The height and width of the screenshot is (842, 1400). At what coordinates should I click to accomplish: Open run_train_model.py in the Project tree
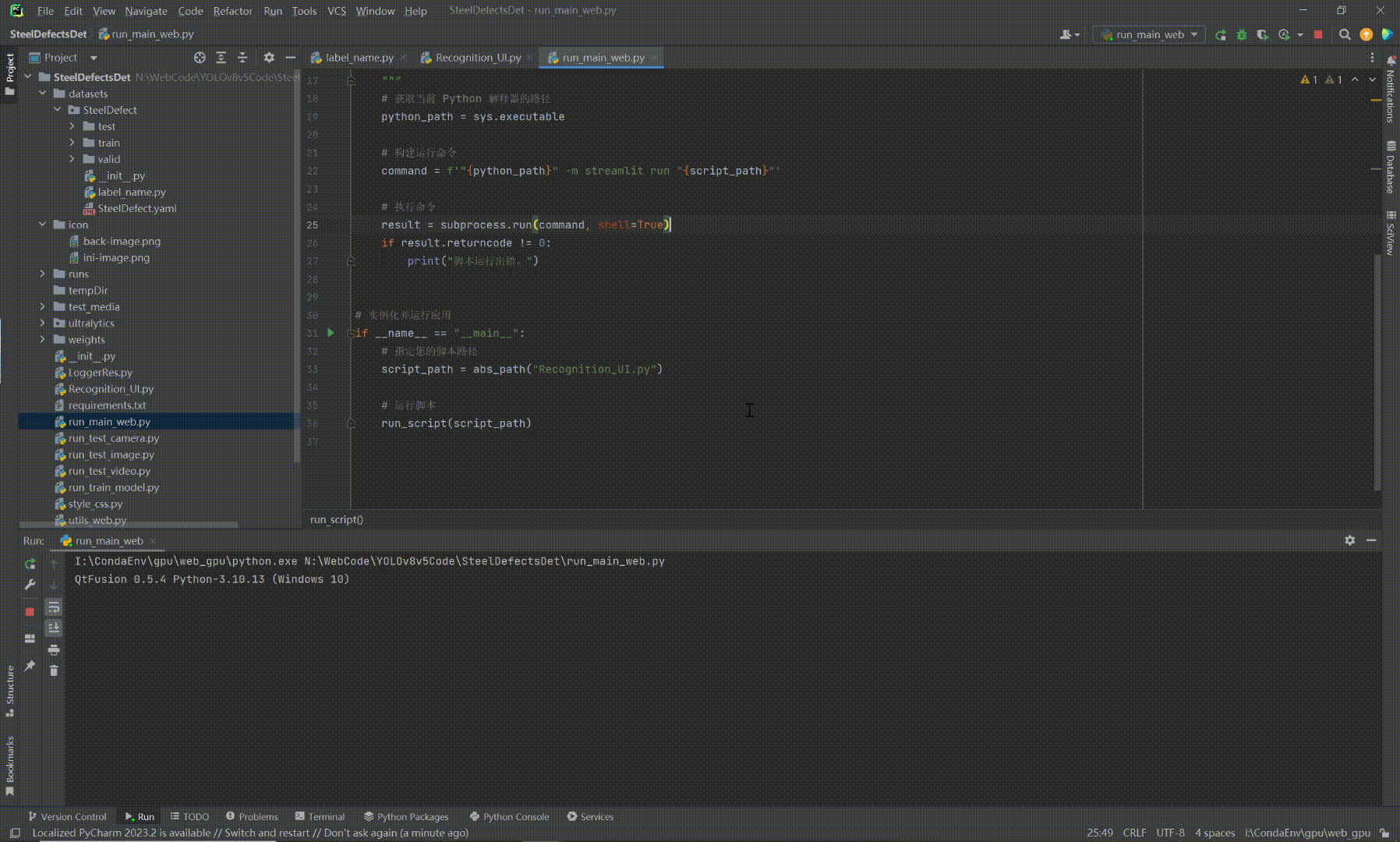pos(113,487)
